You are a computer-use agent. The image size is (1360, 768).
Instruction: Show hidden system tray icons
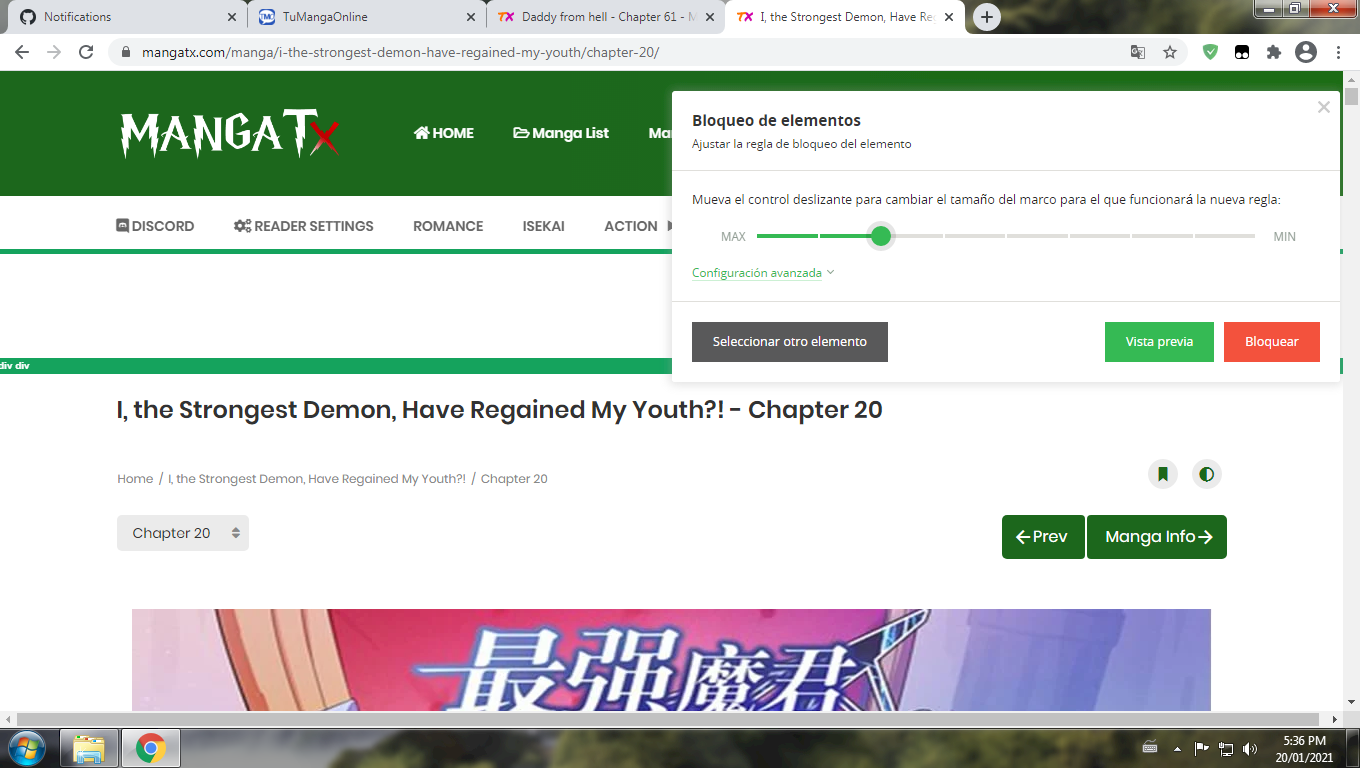(x=1178, y=748)
